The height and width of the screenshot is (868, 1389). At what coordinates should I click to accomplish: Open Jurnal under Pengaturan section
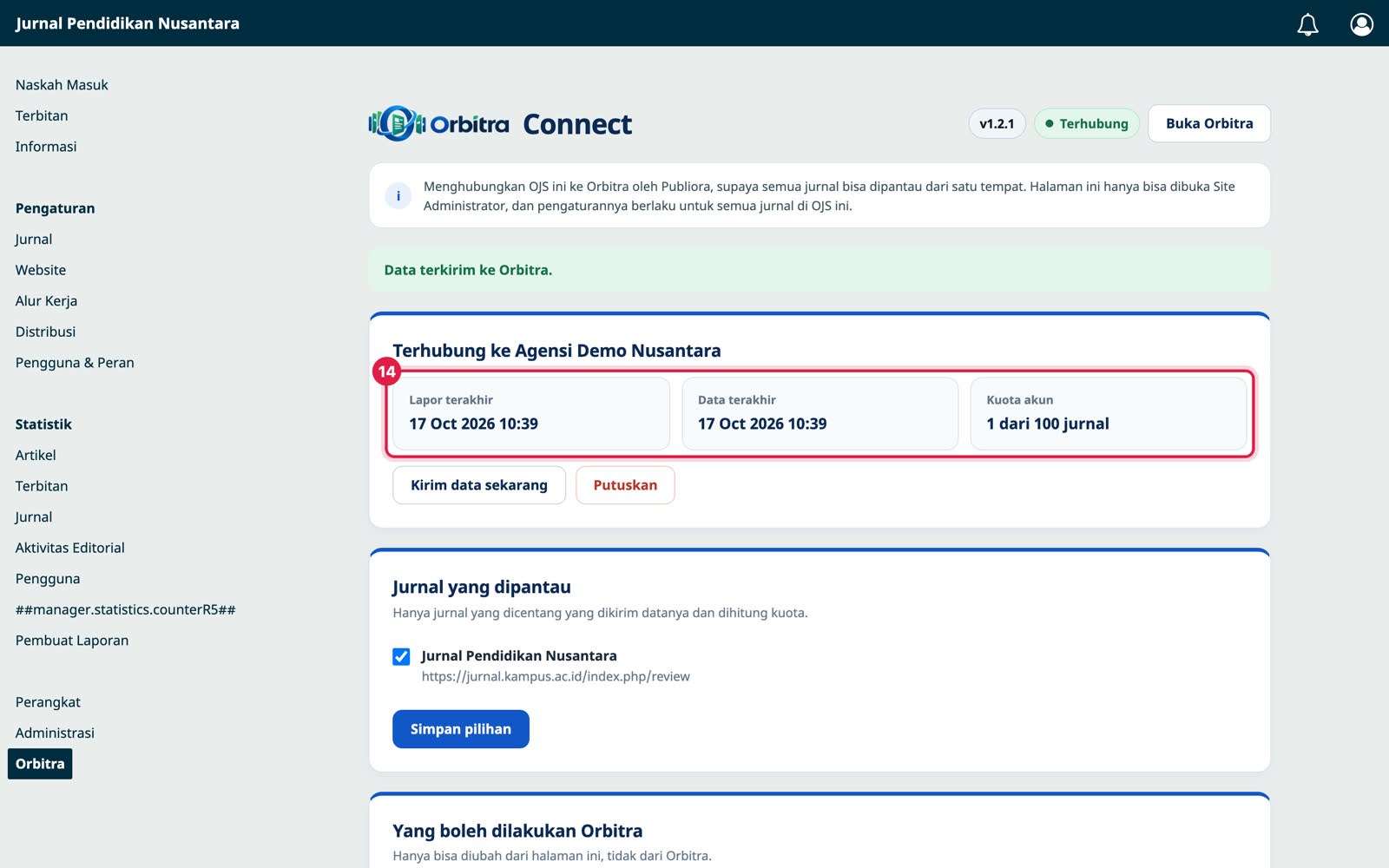pyautogui.click(x=34, y=240)
